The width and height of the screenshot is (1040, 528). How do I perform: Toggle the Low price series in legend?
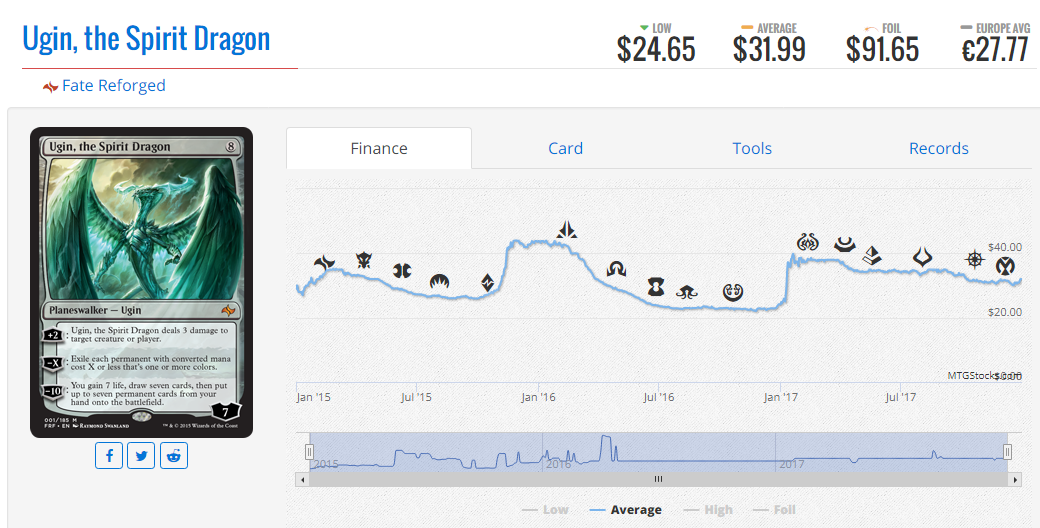click(546, 509)
